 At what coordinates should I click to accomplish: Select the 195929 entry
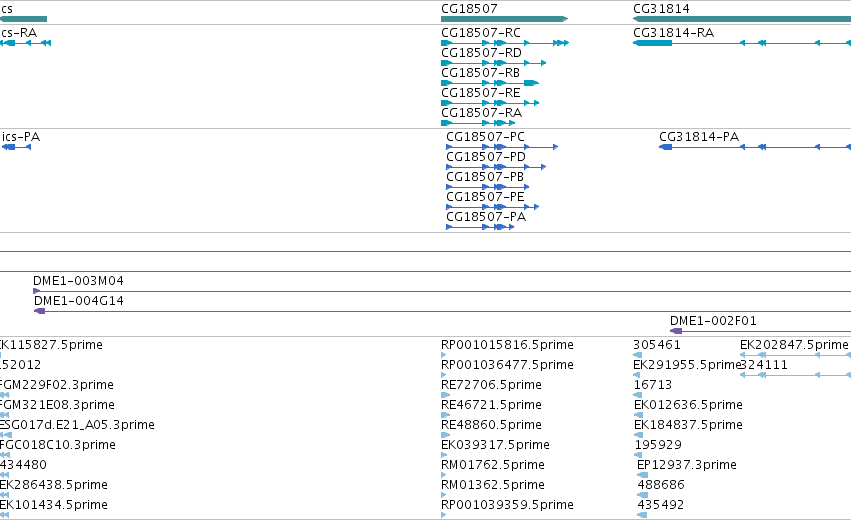click(x=658, y=445)
